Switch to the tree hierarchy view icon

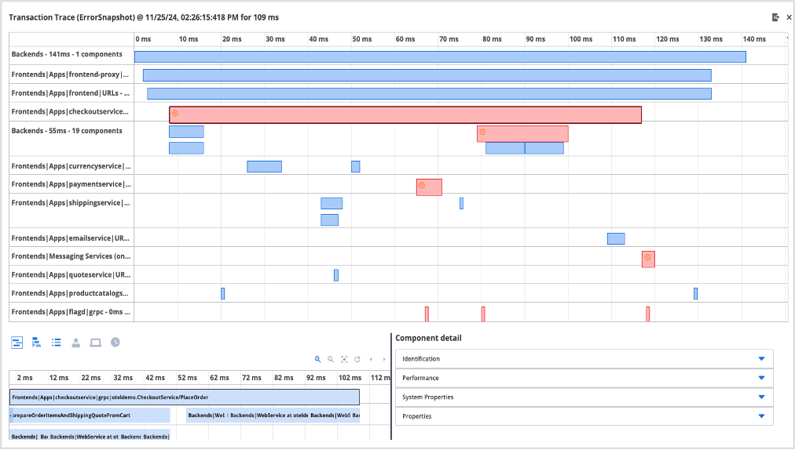37,343
